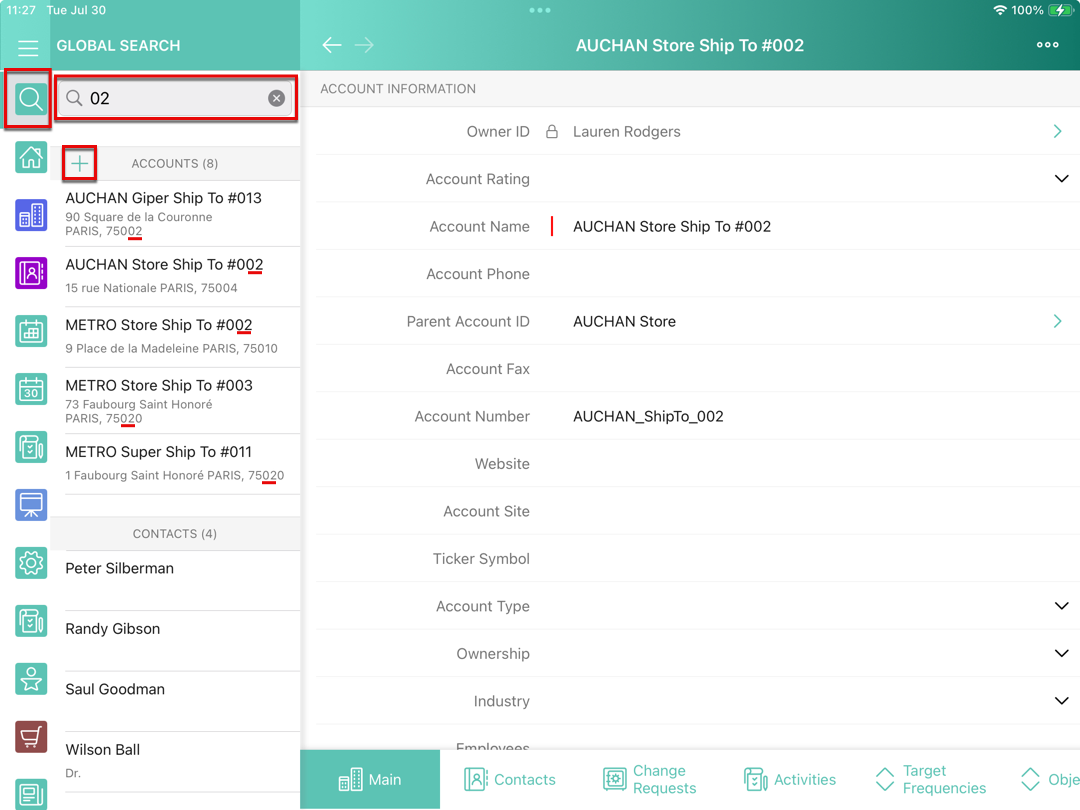Viewport: 1080px width, 810px height.
Task: Switch to the Activities tab
Action: pos(789,779)
